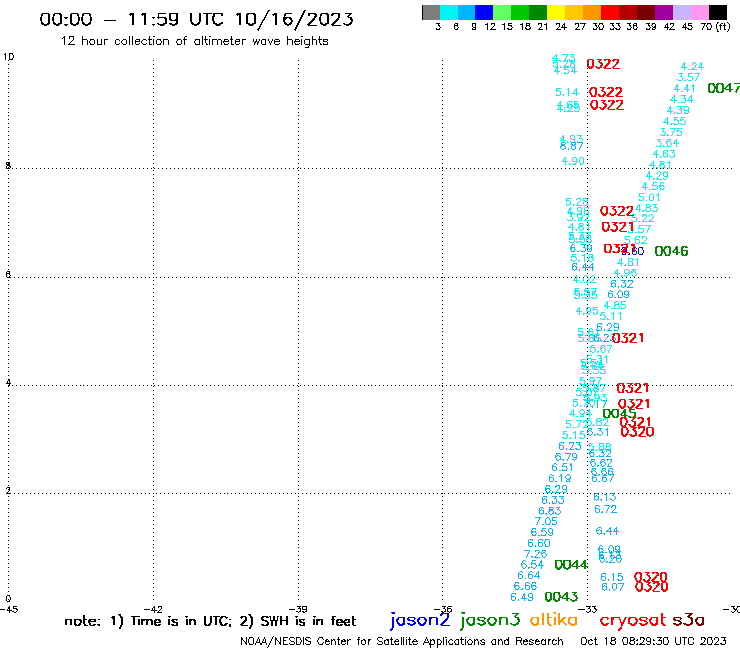740x650 pixels.
Task: Pick the light green swatch in the legend bar
Action: click(502, 12)
